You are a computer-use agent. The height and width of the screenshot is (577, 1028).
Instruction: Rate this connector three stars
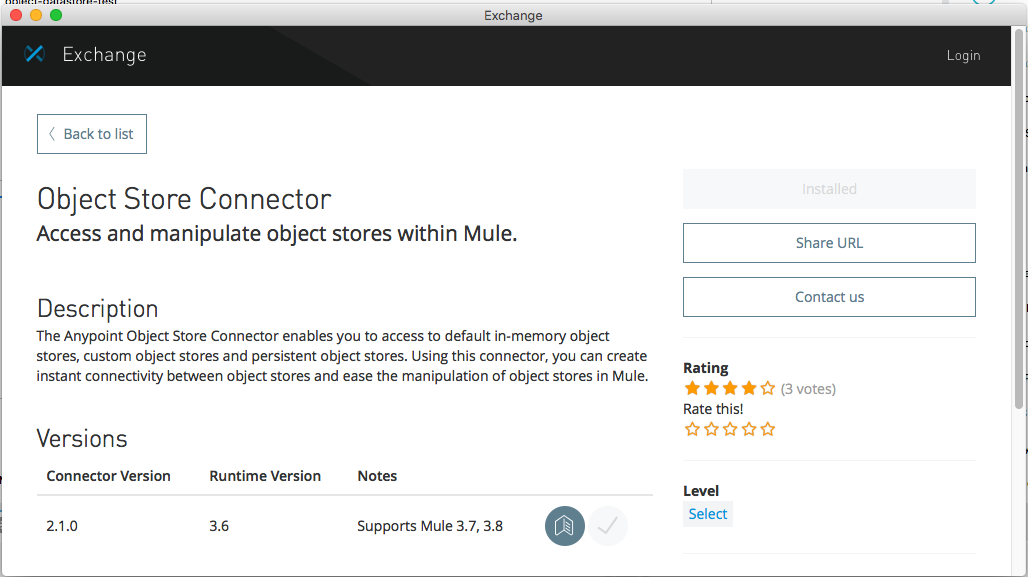tap(730, 429)
